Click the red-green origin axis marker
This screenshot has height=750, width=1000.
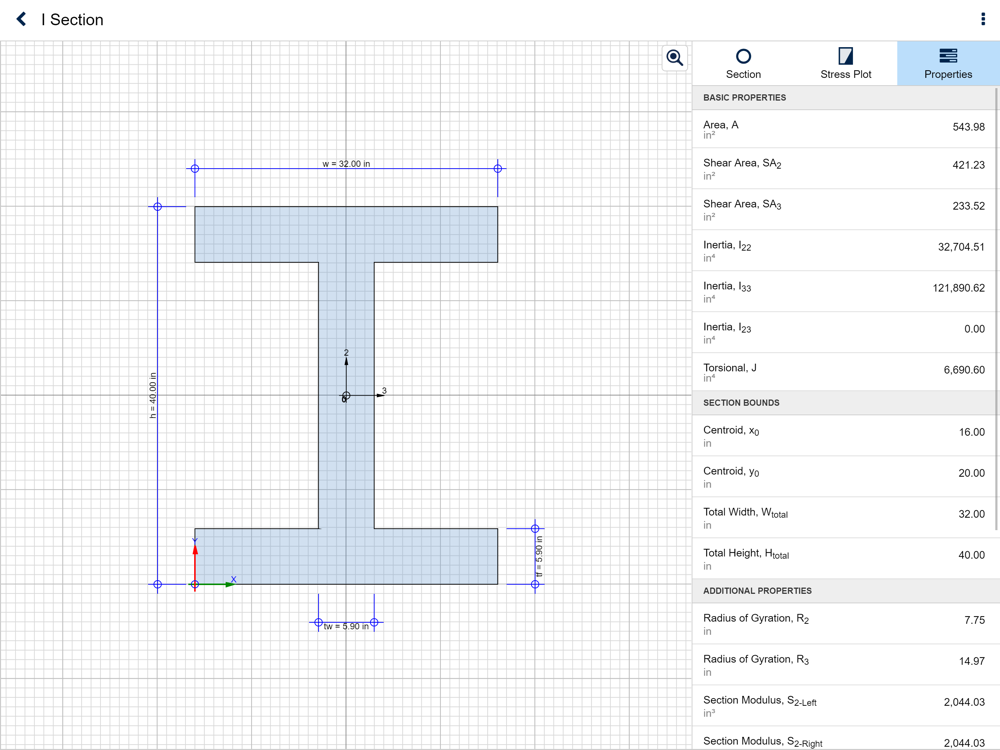tap(195, 584)
